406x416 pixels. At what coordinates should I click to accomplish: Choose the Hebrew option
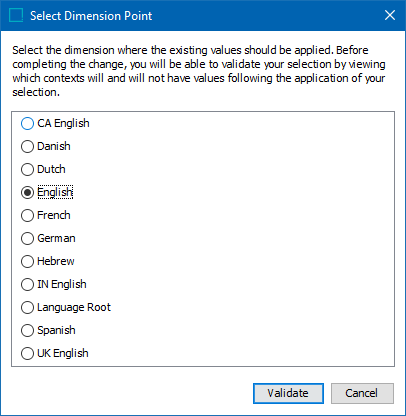click(27, 261)
